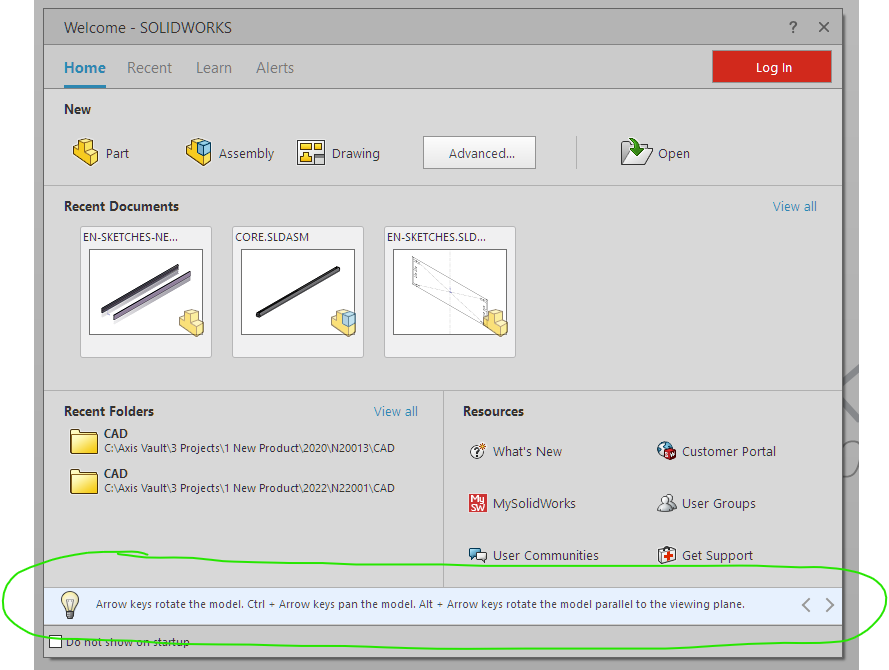The height and width of the screenshot is (670, 889).
Task: Switch to the Home tab
Action: [x=84, y=68]
